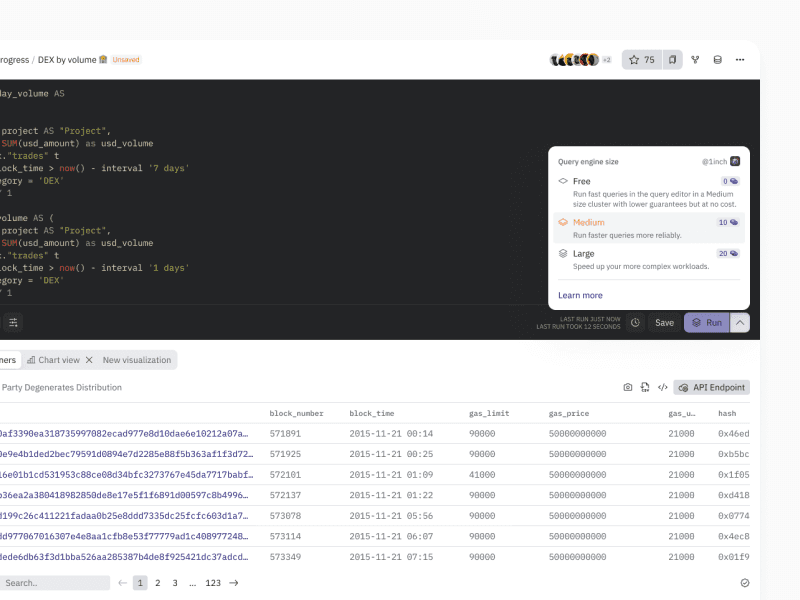Open the query parameters sliders icon
This screenshot has height=600, width=800.
[x=13, y=322]
